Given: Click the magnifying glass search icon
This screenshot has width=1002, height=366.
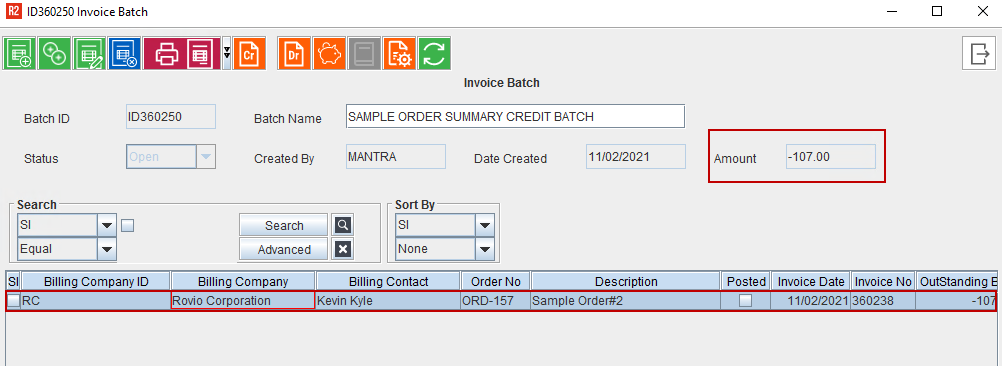Looking at the screenshot, I should (343, 225).
